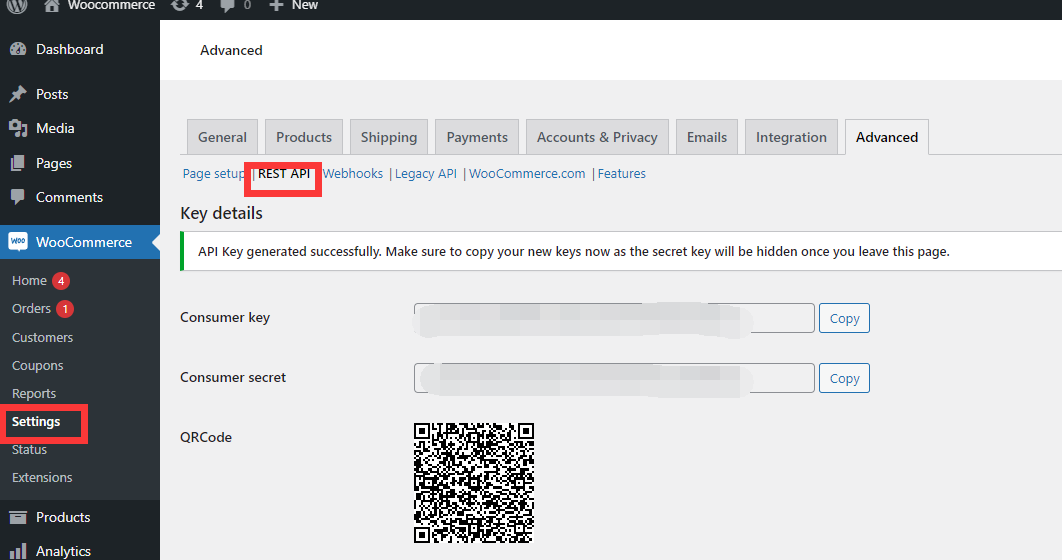The image size is (1062, 560).
Task: Switch to the Shipping settings tab
Action: [388, 137]
